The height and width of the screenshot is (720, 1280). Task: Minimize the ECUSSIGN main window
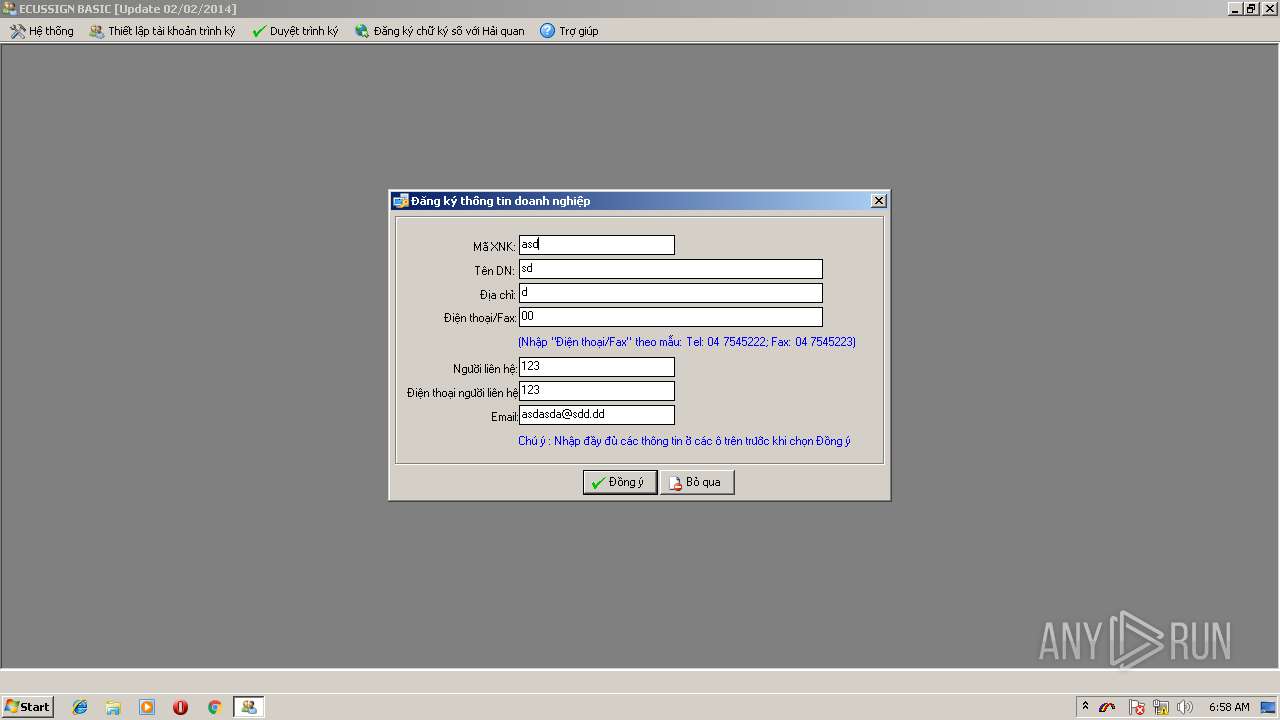click(x=1236, y=8)
